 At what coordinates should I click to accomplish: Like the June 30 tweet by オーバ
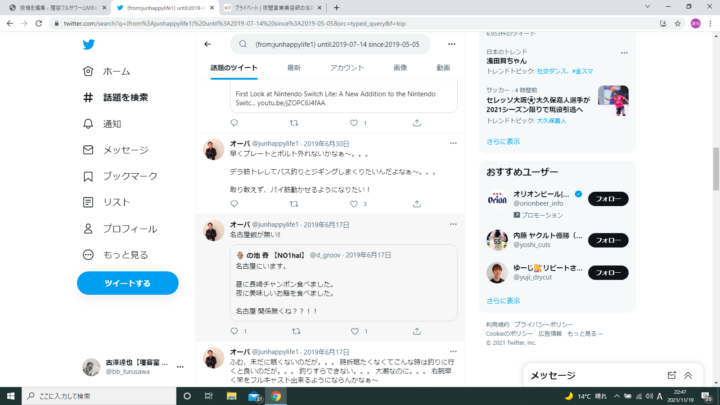click(x=354, y=204)
